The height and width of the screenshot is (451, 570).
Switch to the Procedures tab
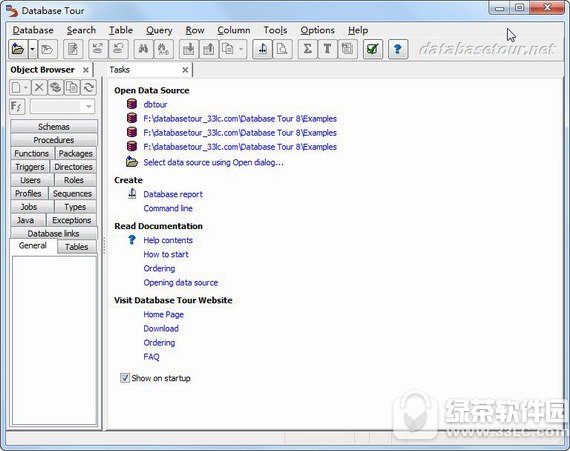point(54,140)
